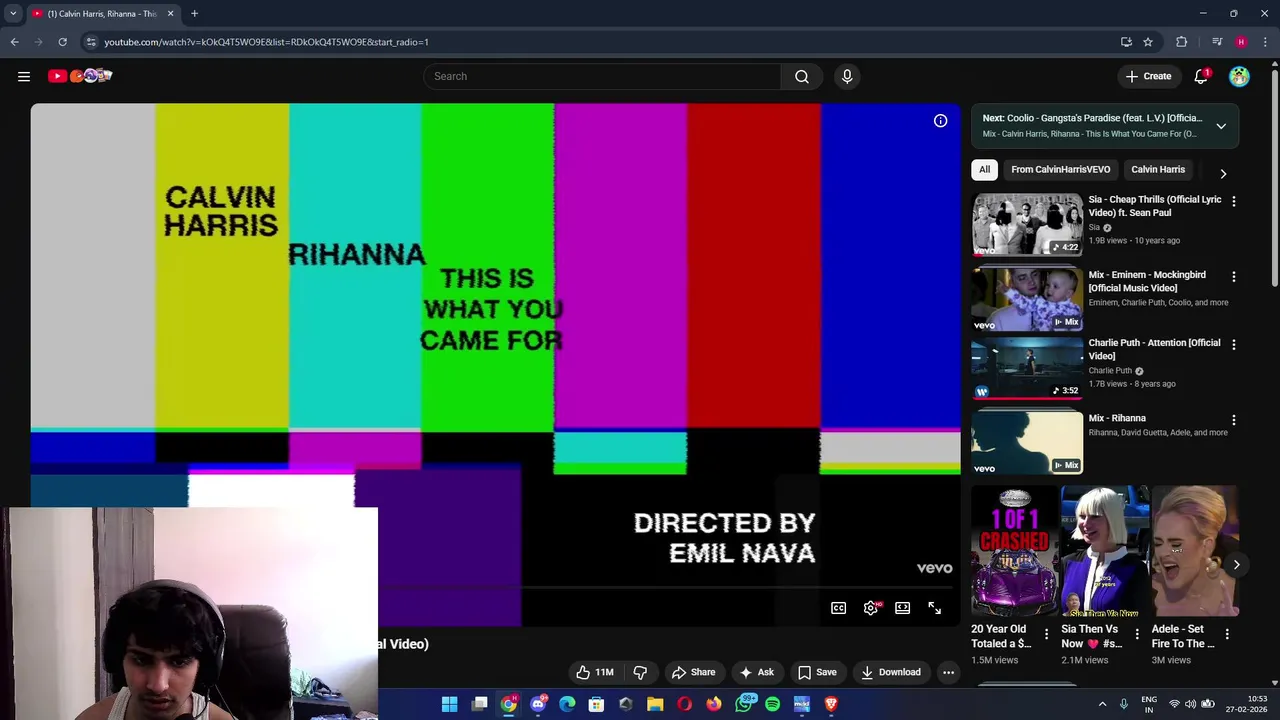1280x720 pixels.
Task: Click the Create button
Action: [1148, 76]
